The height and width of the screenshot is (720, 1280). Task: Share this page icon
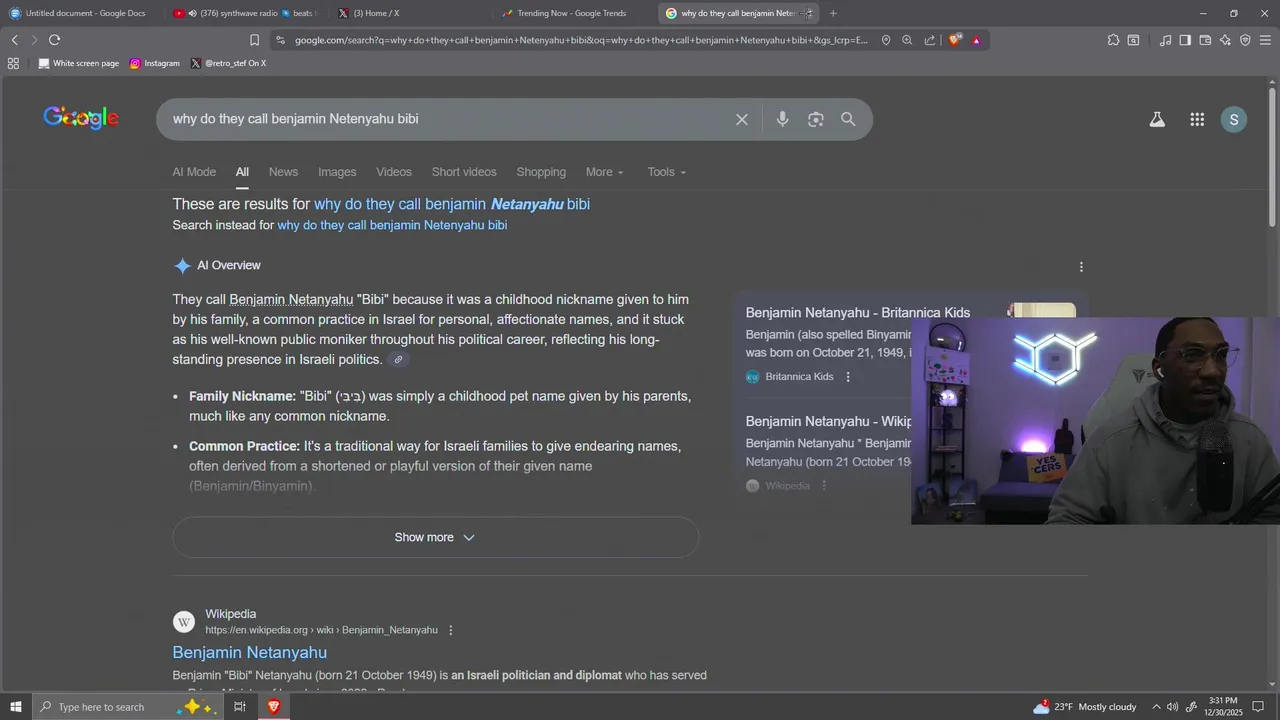click(930, 40)
